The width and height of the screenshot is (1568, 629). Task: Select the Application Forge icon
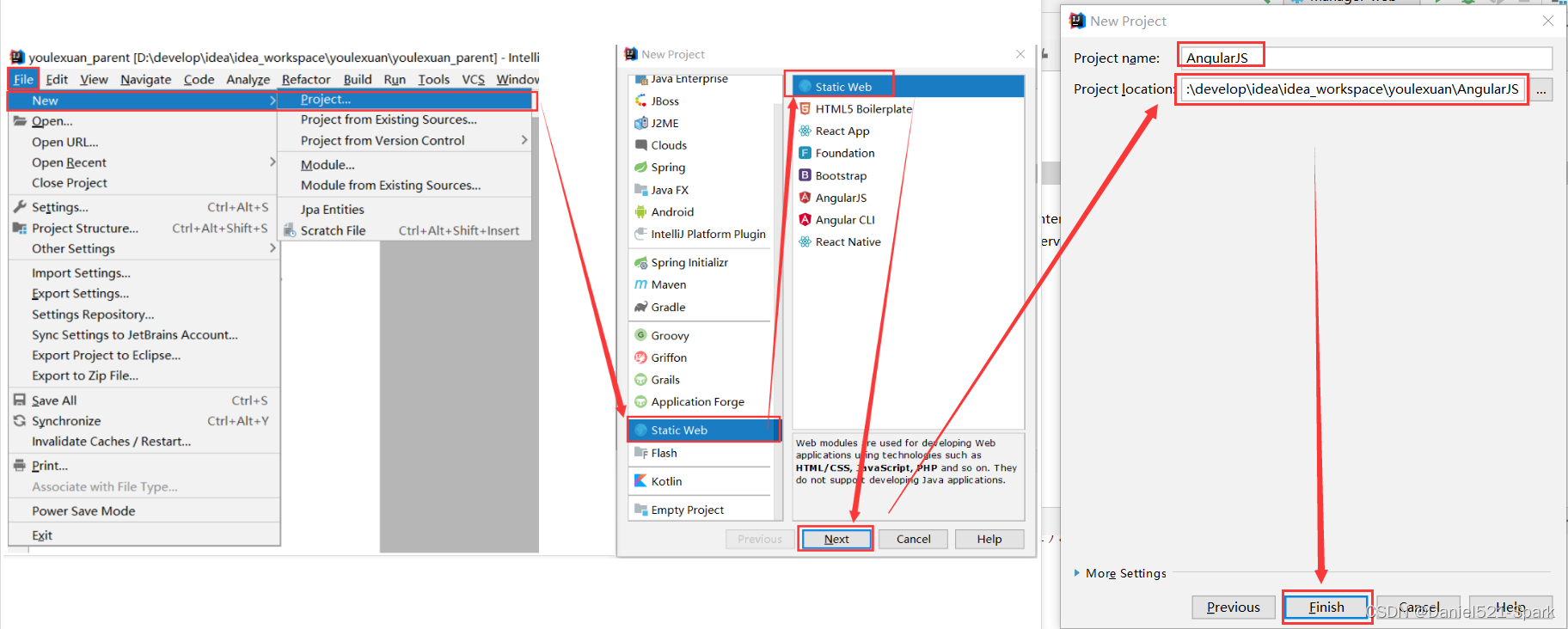pos(640,401)
